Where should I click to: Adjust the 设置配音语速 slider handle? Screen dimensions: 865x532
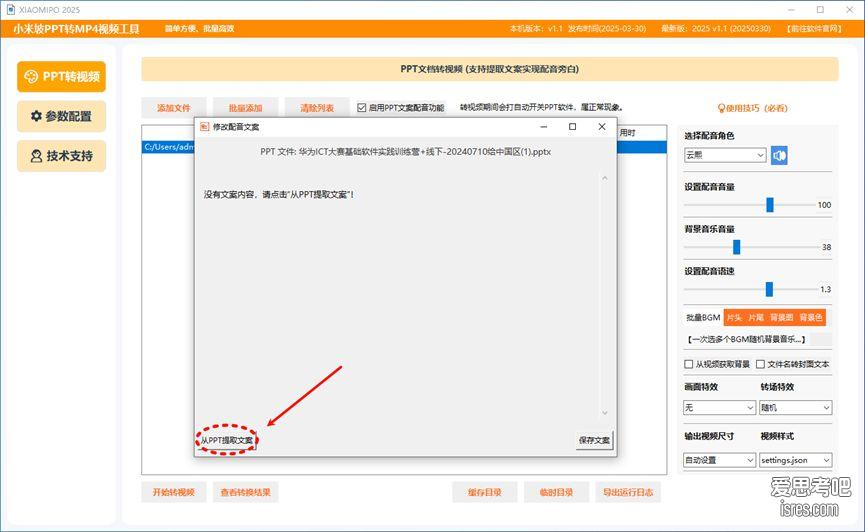point(770,289)
